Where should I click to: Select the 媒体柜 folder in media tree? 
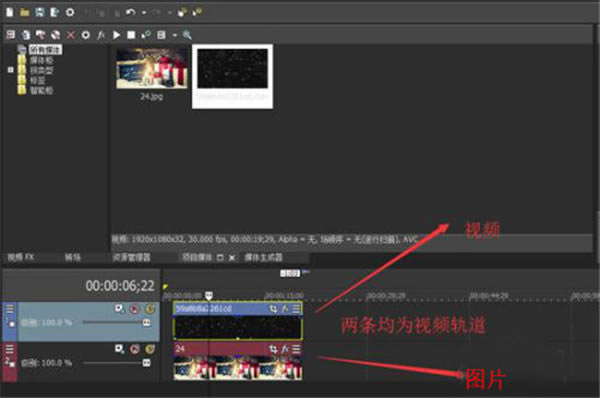(x=41, y=60)
